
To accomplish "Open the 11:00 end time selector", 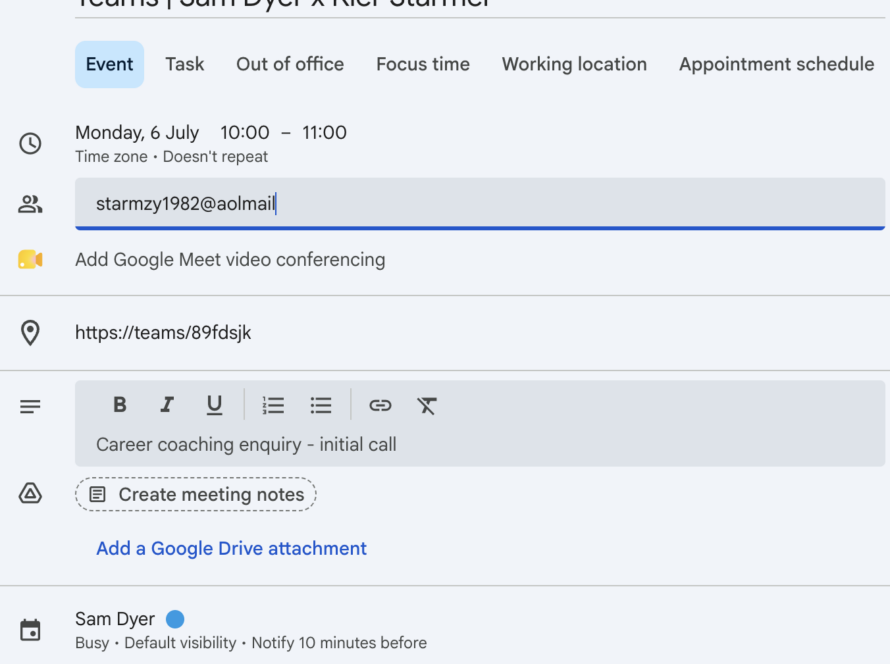I will tap(324, 133).
